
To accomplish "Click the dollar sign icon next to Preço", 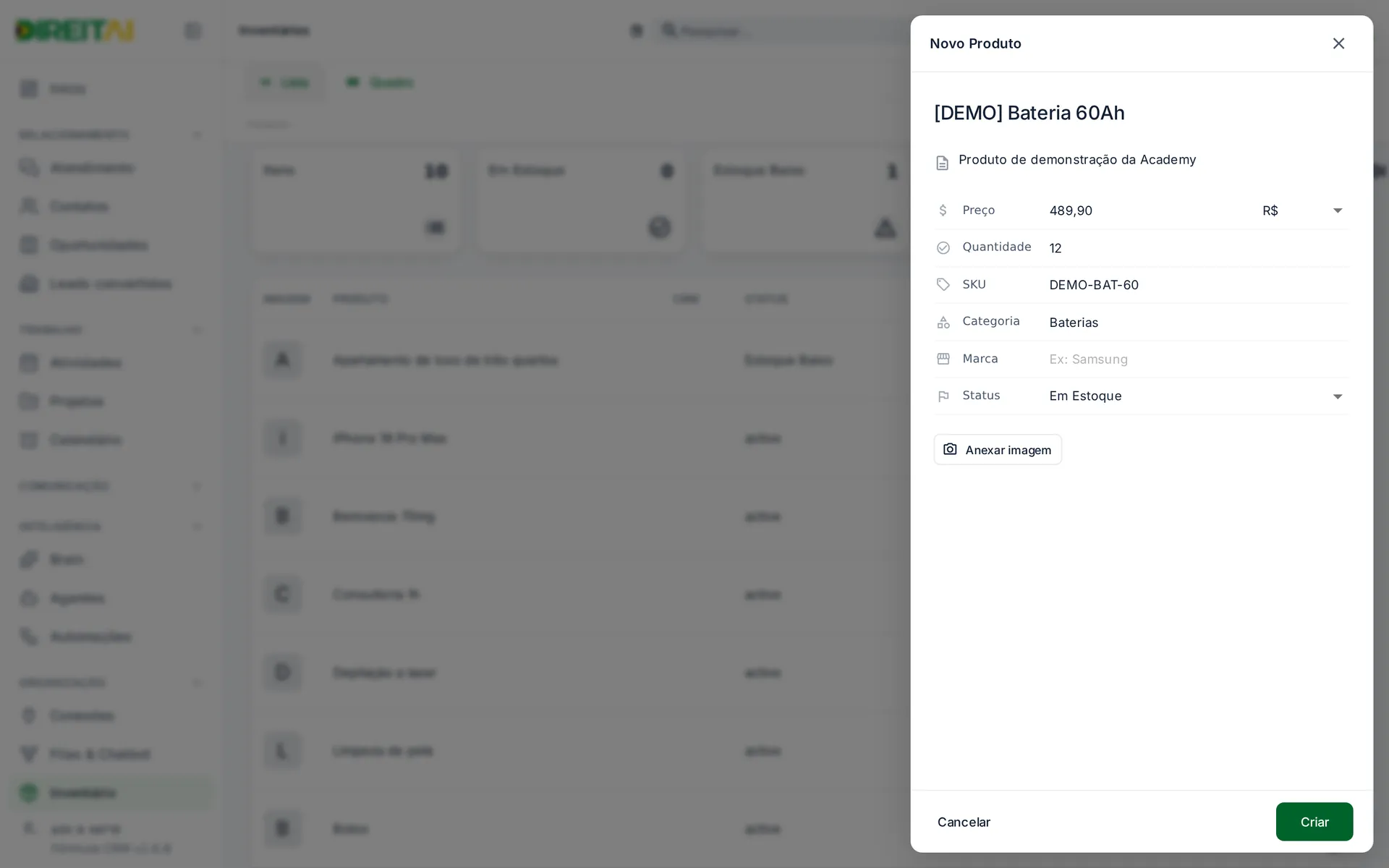I will tap(943, 210).
